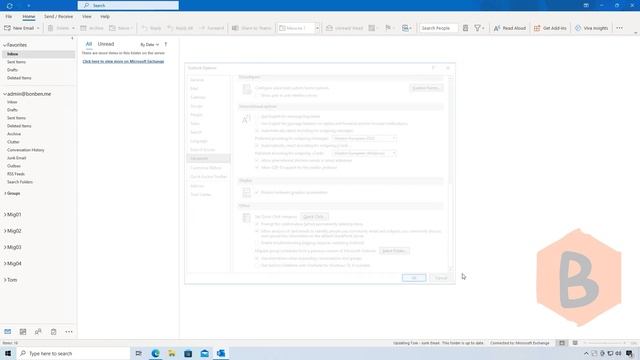This screenshot has width=640, height=360.
Task: Click Cancel in Outlook Options dialog
Action: [x=441, y=278]
